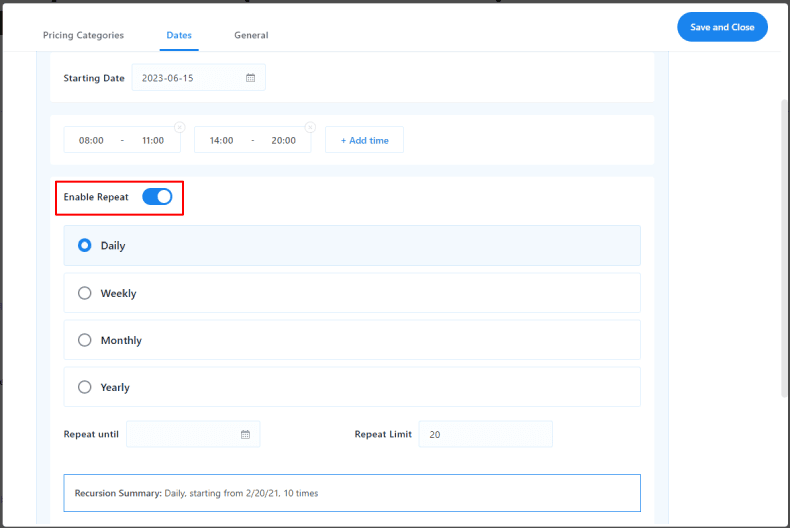Click the + Add time button

click(364, 140)
